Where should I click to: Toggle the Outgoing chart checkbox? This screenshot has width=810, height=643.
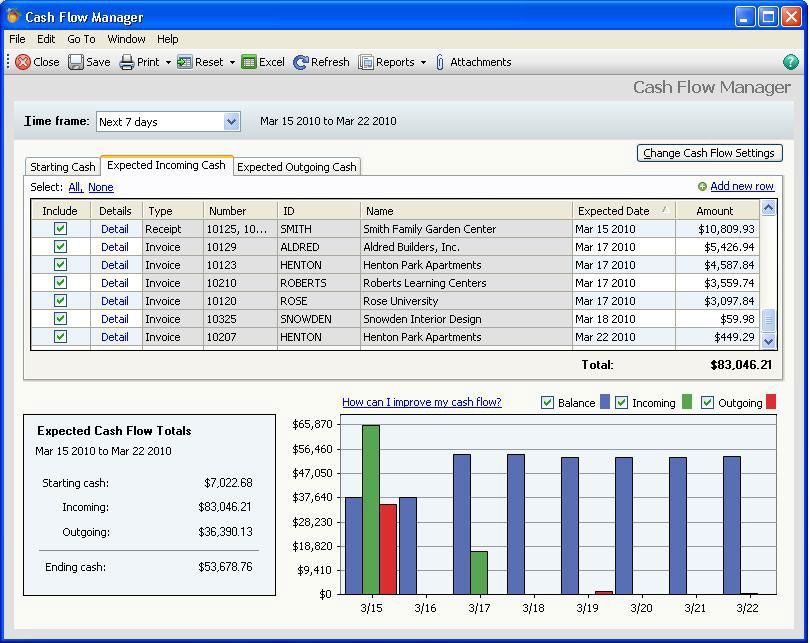[x=708, y=403]
